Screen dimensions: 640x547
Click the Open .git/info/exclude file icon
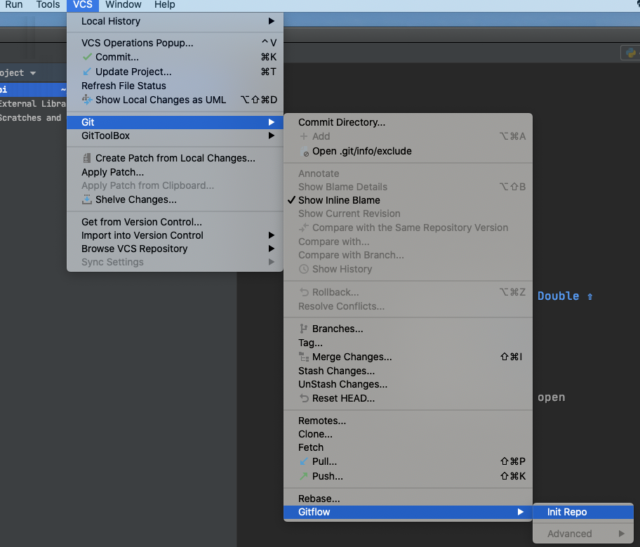(x=304, y=151)
